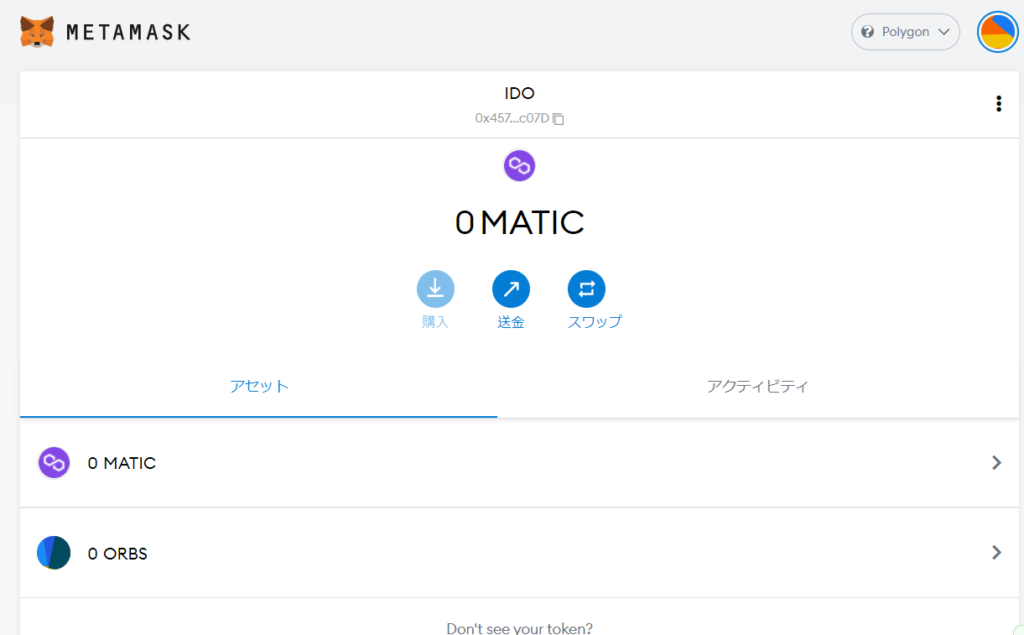Click the METAMASK wordmark text
This screenshot has width=1024, height=635.
pyautogui.click(x=128, y=32)
